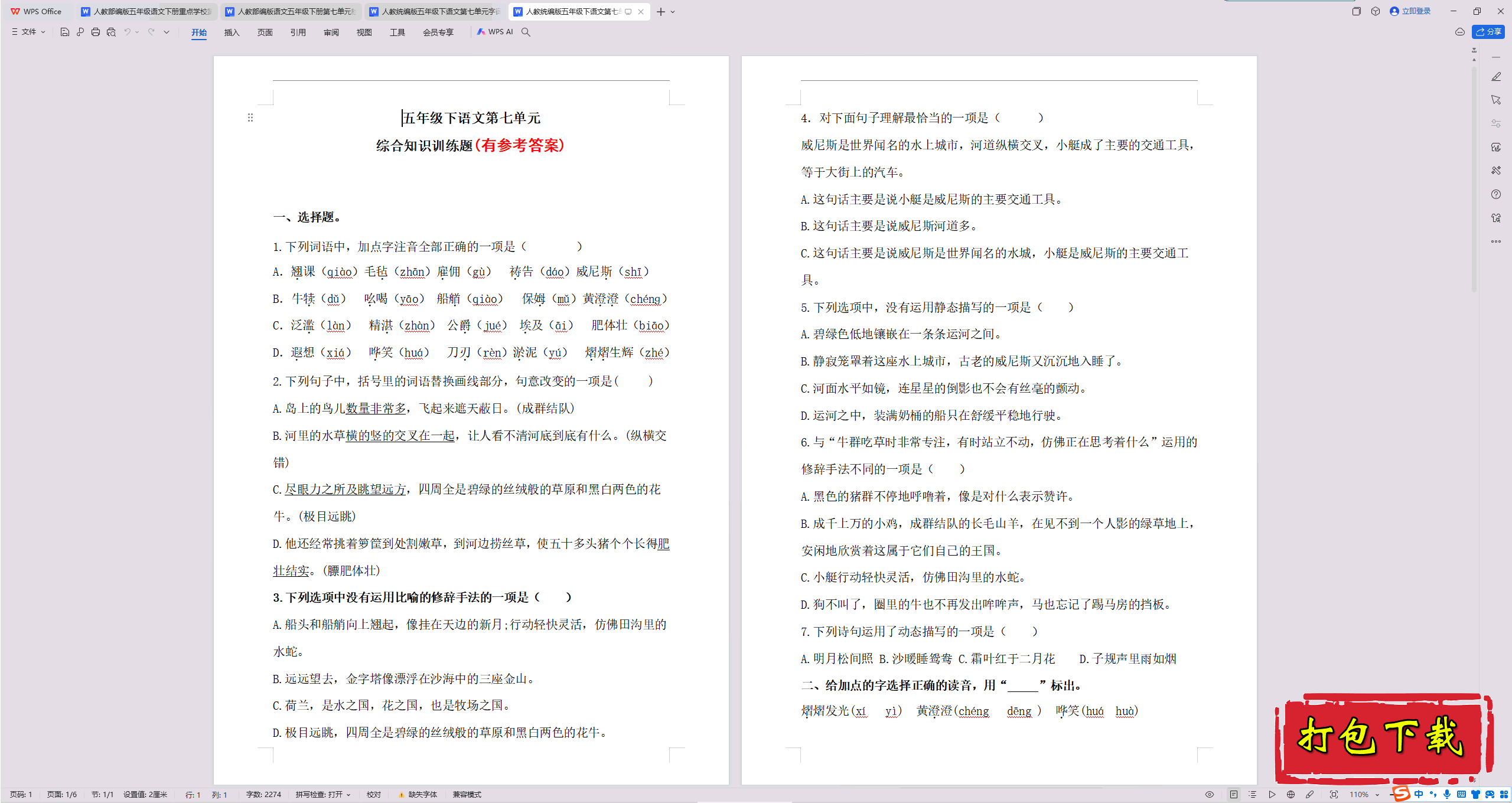
Task: Click the selection arrow icon in right sidebar
Action: 1496,100
